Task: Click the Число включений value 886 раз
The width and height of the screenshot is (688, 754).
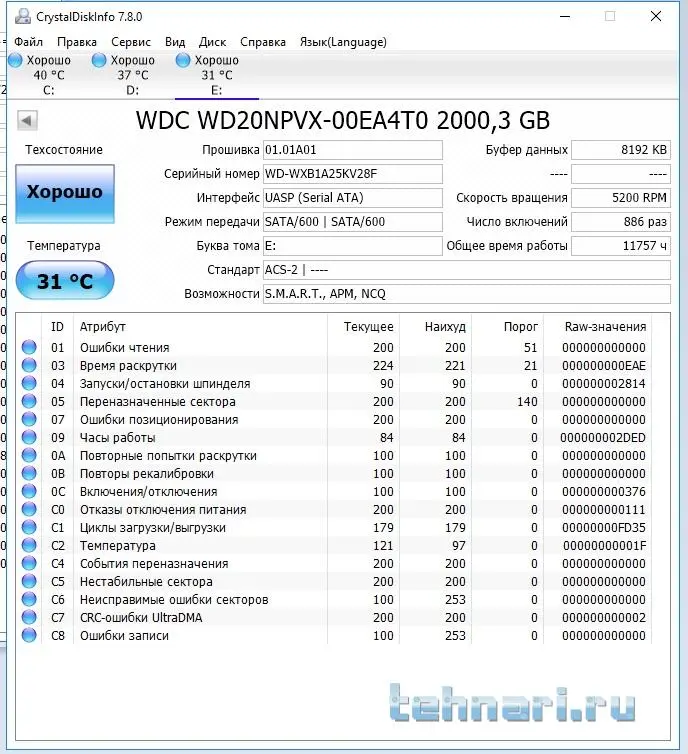Action: click(x=621, y=222)
